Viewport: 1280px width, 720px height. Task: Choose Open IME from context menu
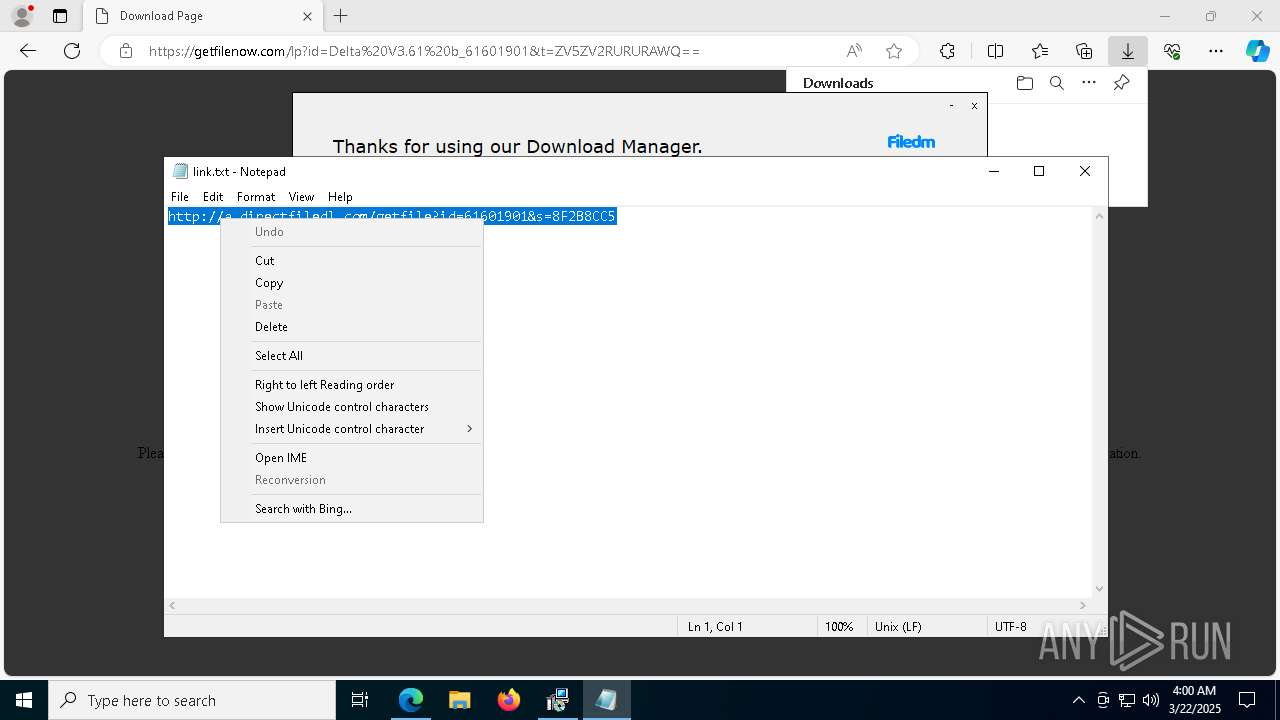point(351,458)
